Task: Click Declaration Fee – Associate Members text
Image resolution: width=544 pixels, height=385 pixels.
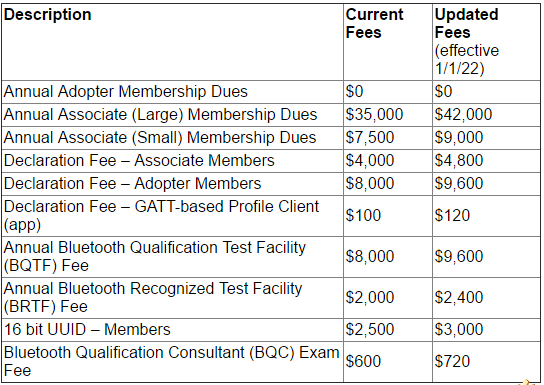Action: click(139, 160)
